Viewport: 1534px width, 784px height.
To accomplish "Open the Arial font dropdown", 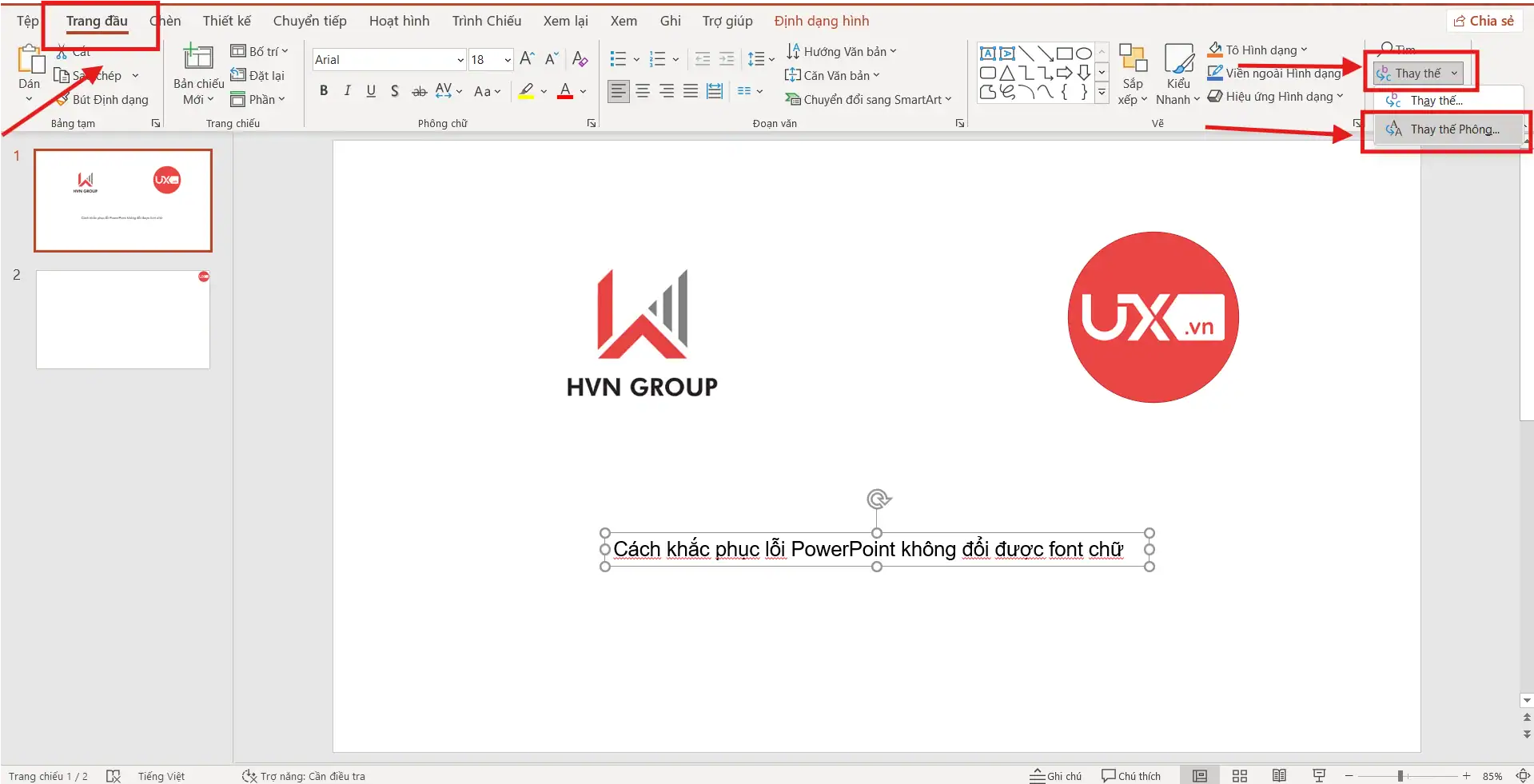I will pos(460,59).
